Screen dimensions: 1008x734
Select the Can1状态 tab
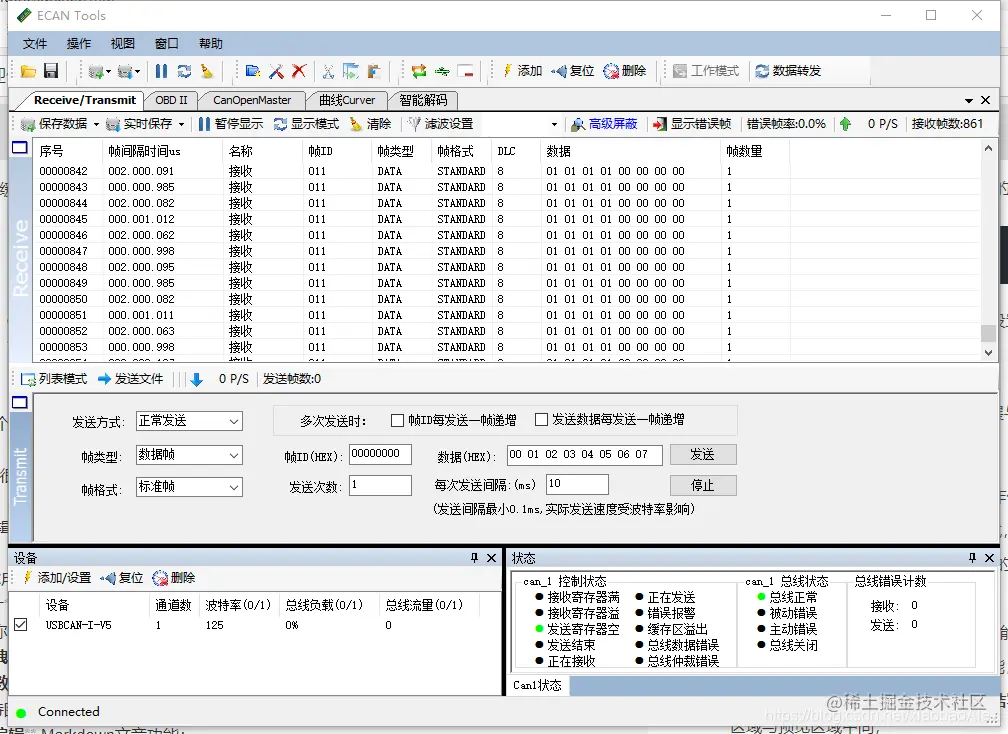pyautogui.click(x=537, y=685)
